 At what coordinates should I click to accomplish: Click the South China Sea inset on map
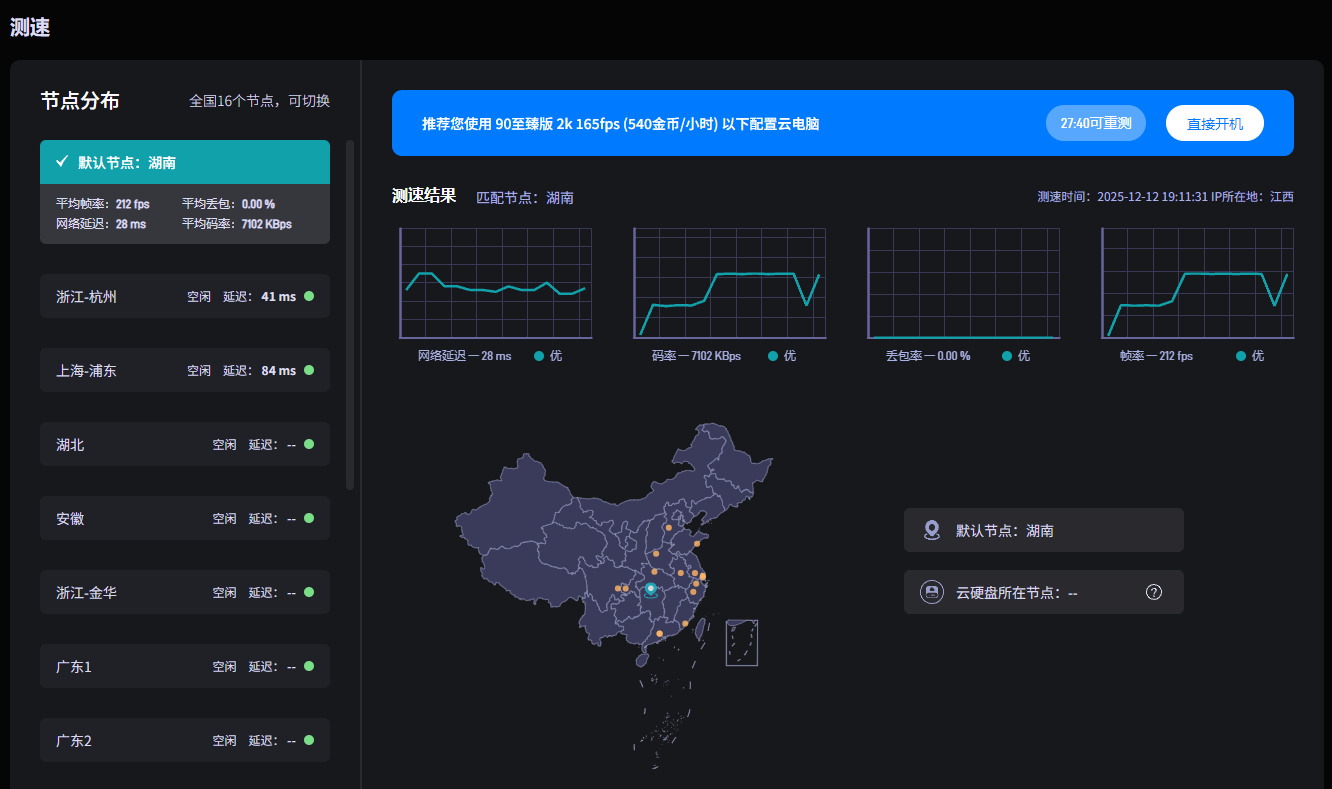click(x=742, y=642)
